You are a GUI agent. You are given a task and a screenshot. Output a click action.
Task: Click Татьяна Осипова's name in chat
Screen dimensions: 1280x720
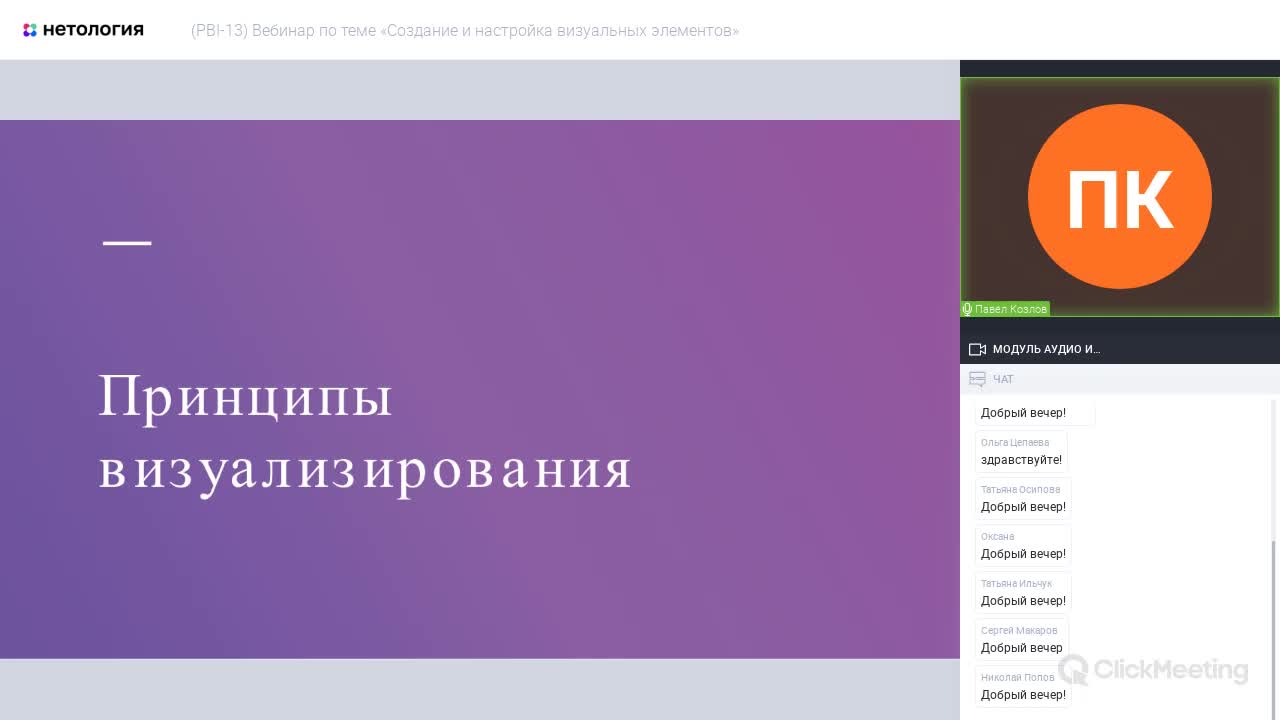tap(1019, 490)
